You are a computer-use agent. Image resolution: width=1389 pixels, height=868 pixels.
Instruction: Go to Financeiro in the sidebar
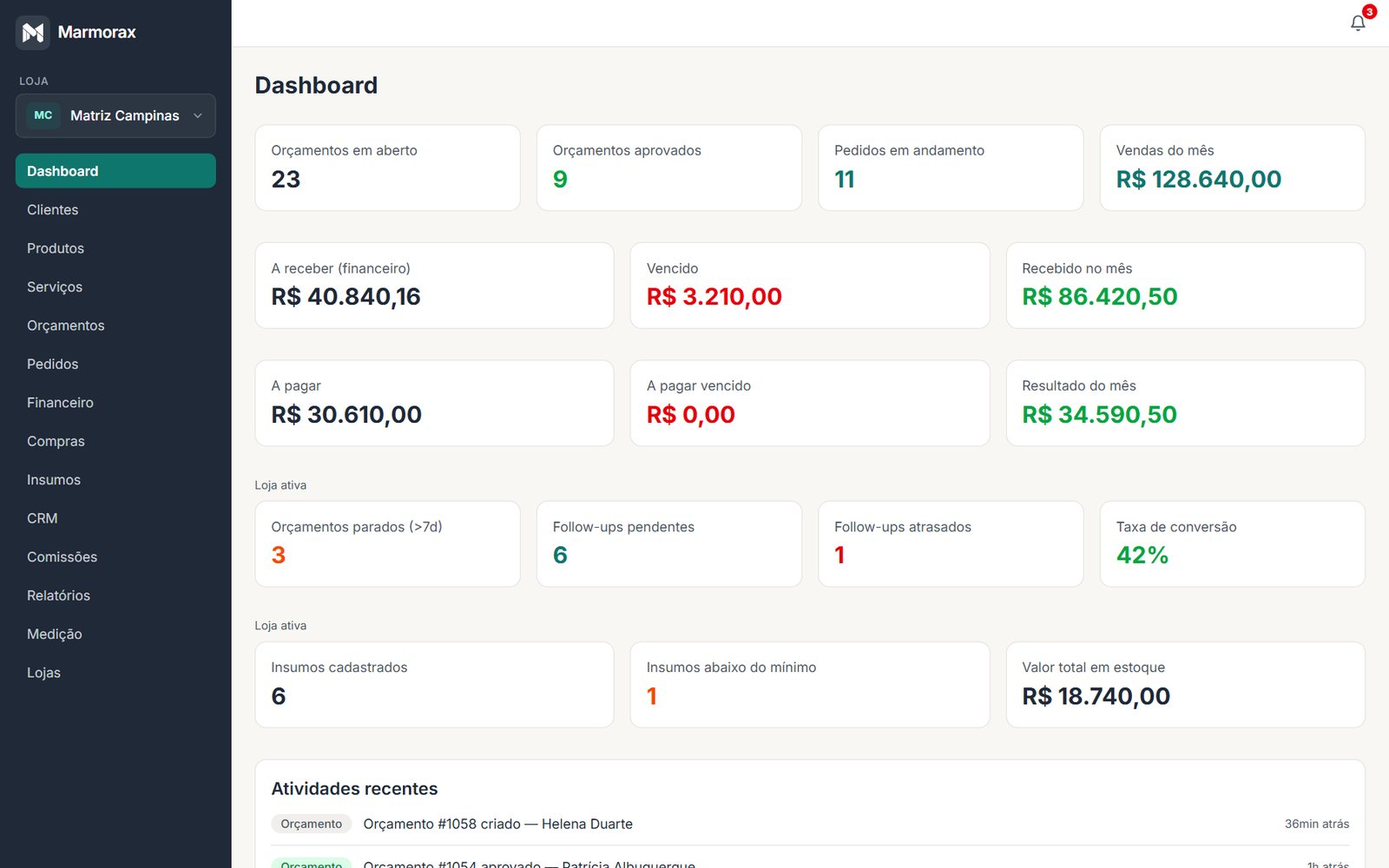coord(115,403)
